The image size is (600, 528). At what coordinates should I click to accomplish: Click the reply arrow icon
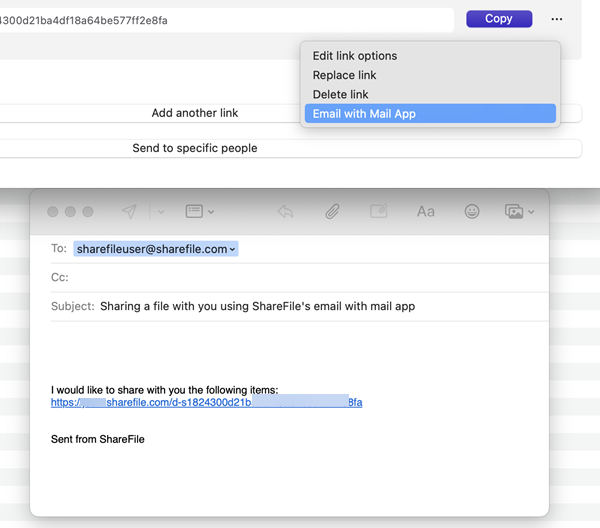285,211
